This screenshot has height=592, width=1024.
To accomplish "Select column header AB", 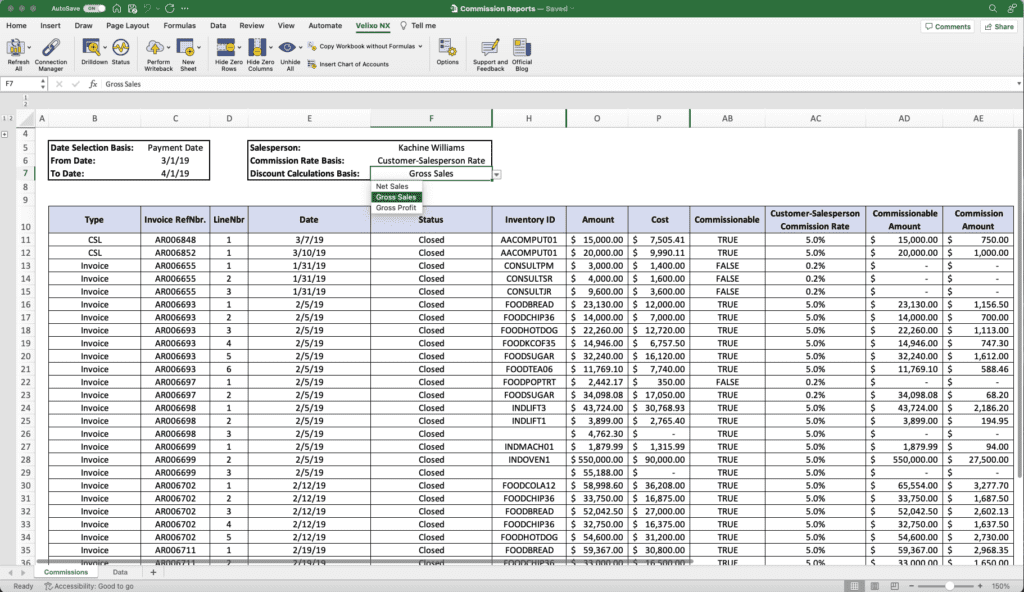I will point(727,118).
